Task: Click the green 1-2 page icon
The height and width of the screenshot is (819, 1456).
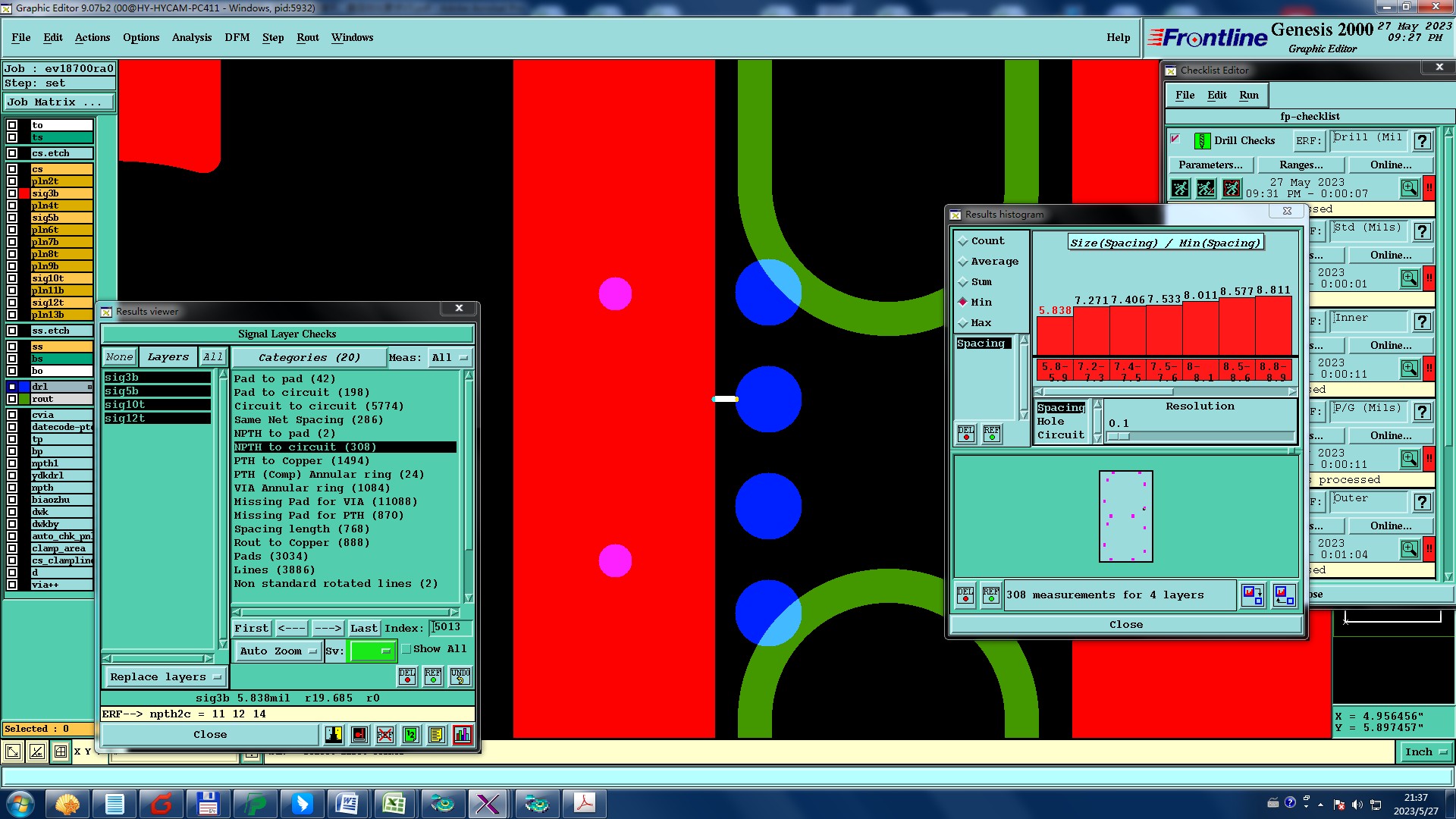Action: [410, 735]
